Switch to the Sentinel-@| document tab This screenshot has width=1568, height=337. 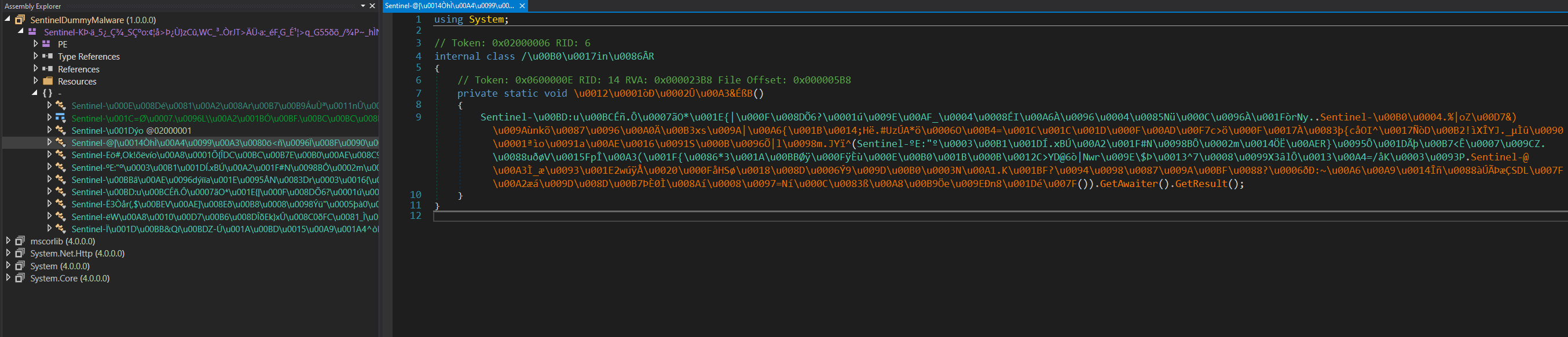pos(449,6)
